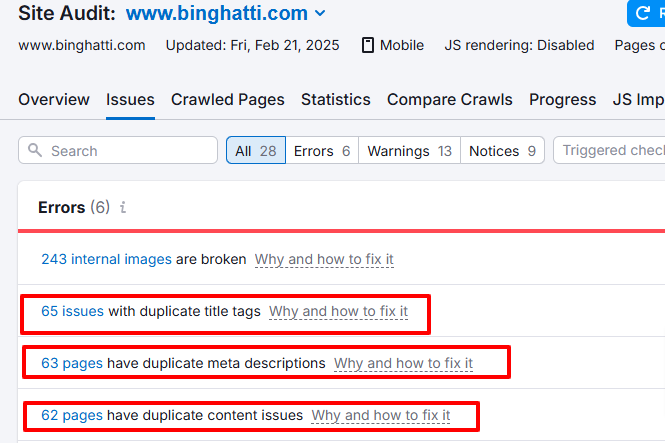Open the Crawled Pages tab
Image resolution: width=665 pixels, height=443 pixels.
click(228, 100)
